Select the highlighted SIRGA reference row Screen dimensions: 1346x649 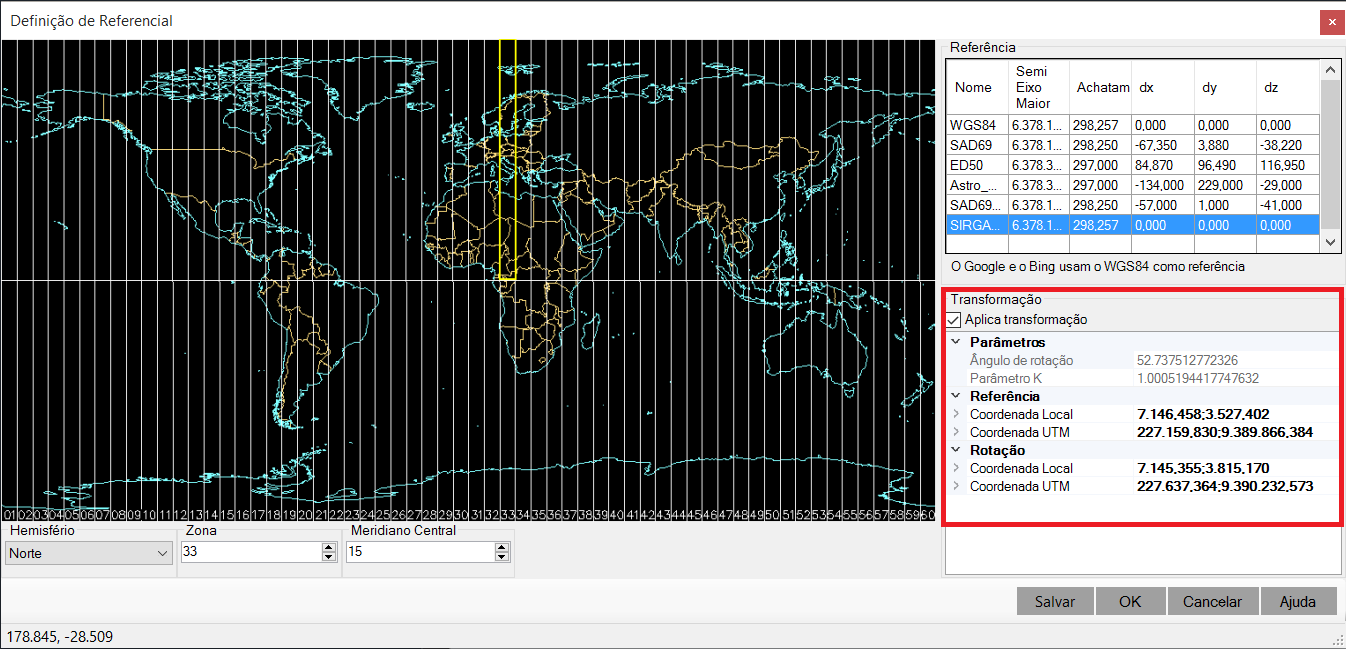tap(1133, 225)
